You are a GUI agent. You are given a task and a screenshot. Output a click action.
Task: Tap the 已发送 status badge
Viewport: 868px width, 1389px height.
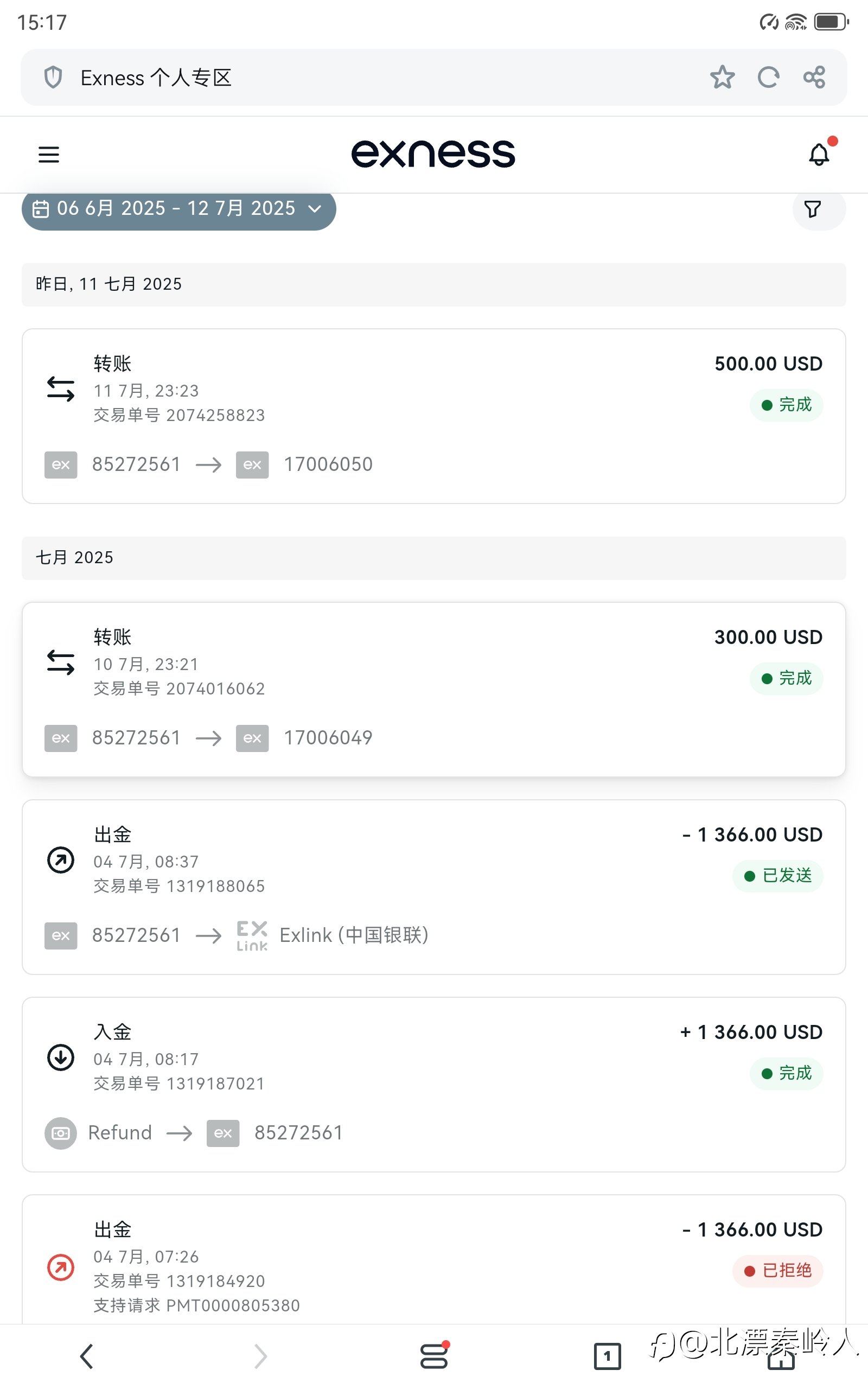pyautogui.click(x=778, y=876)
